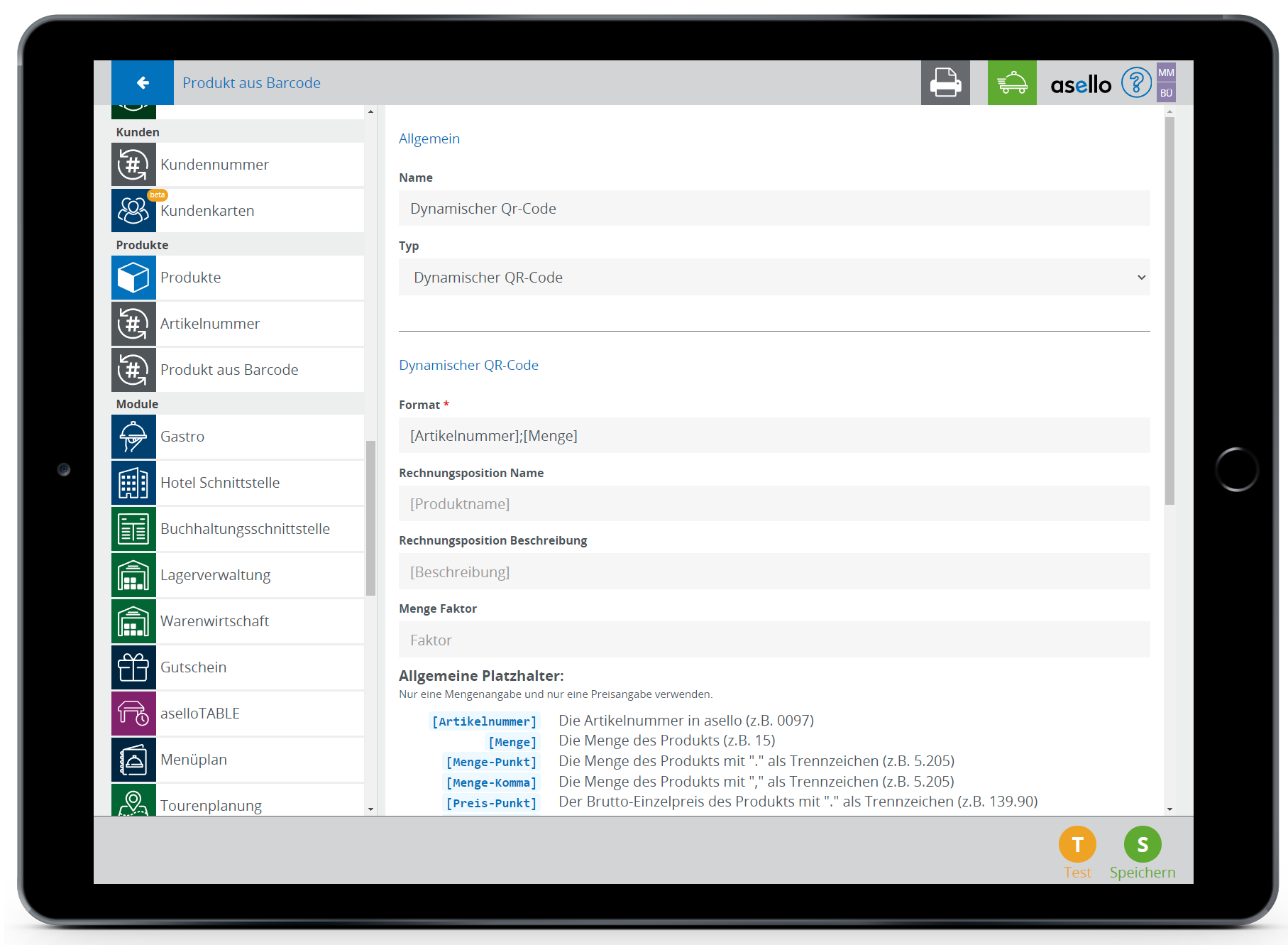Focus the Menge Faktor field
The height and width of the screenshot is (945, 1288).
pos(774,640)
